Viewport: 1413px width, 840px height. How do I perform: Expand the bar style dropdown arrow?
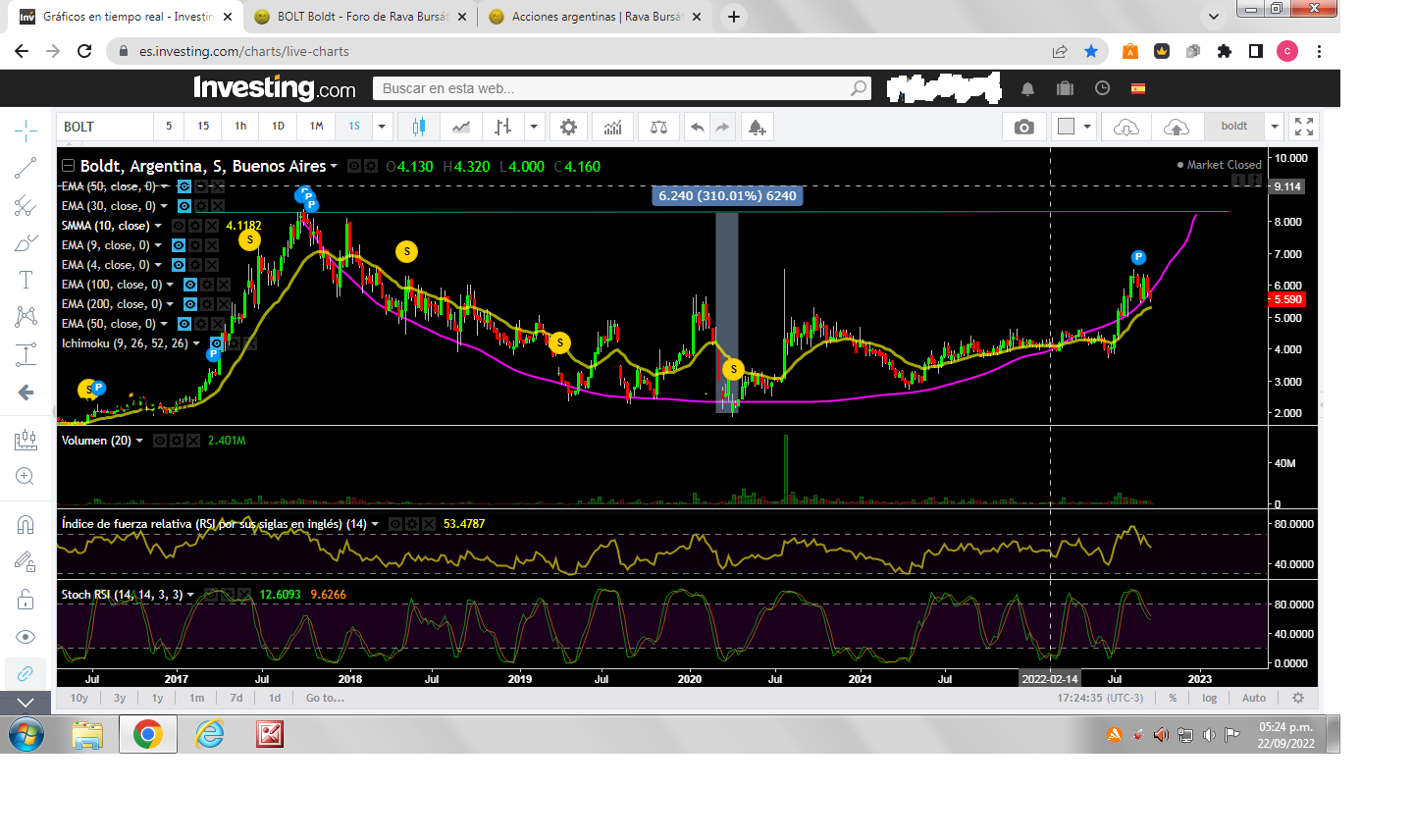tap(534, 127)
